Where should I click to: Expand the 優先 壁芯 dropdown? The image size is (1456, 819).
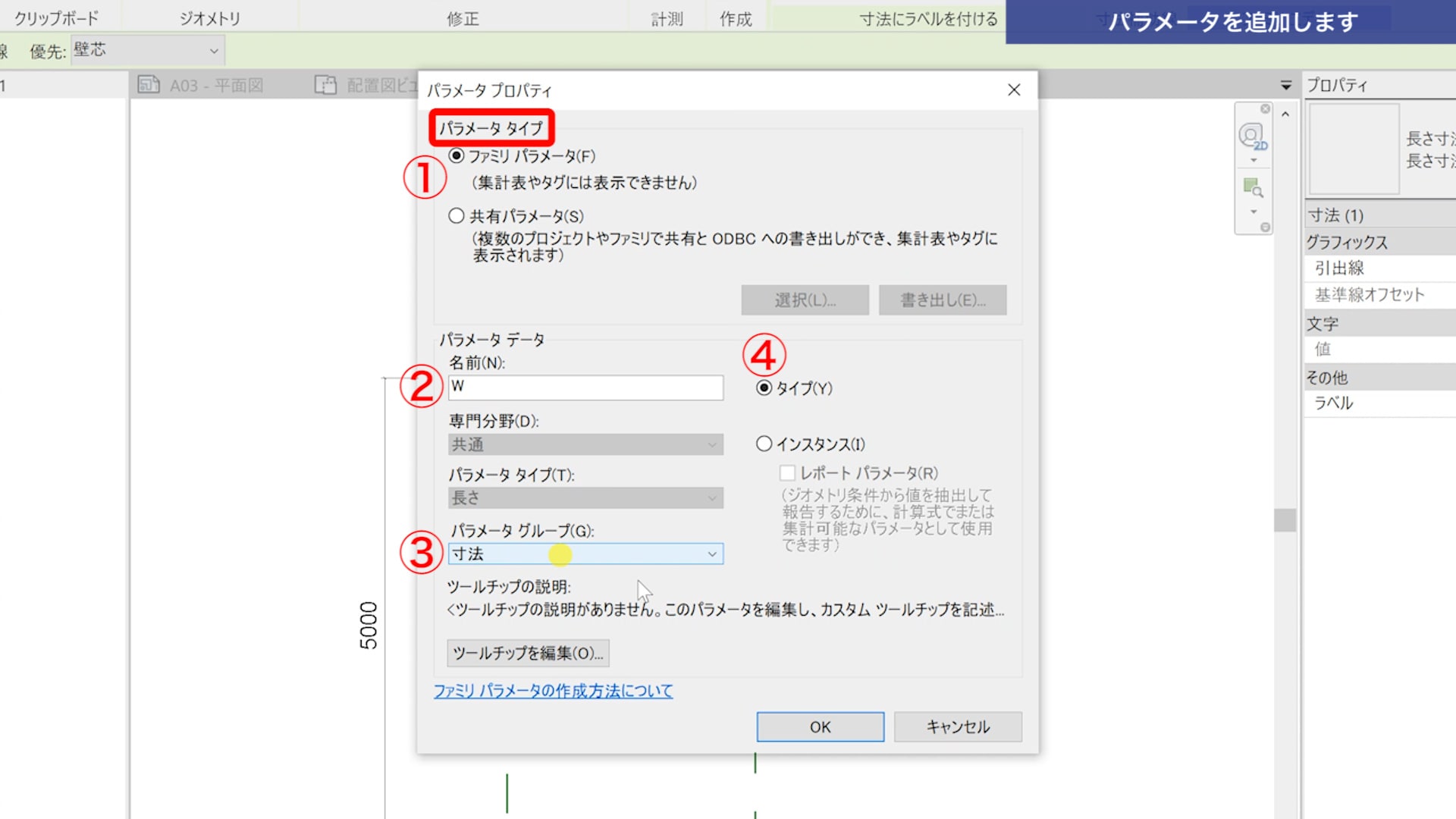tap(213, 51)
